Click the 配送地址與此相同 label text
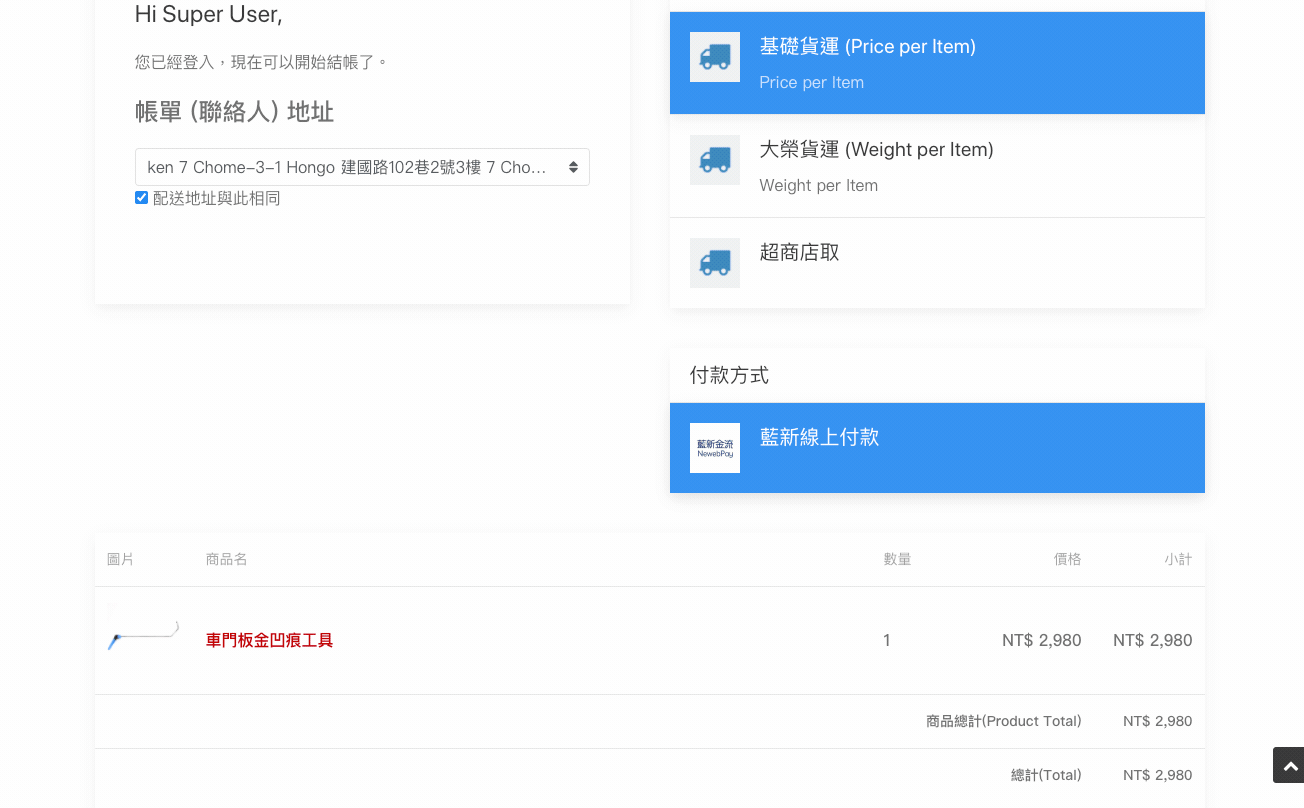1304x808 pixels. point(216,198)
